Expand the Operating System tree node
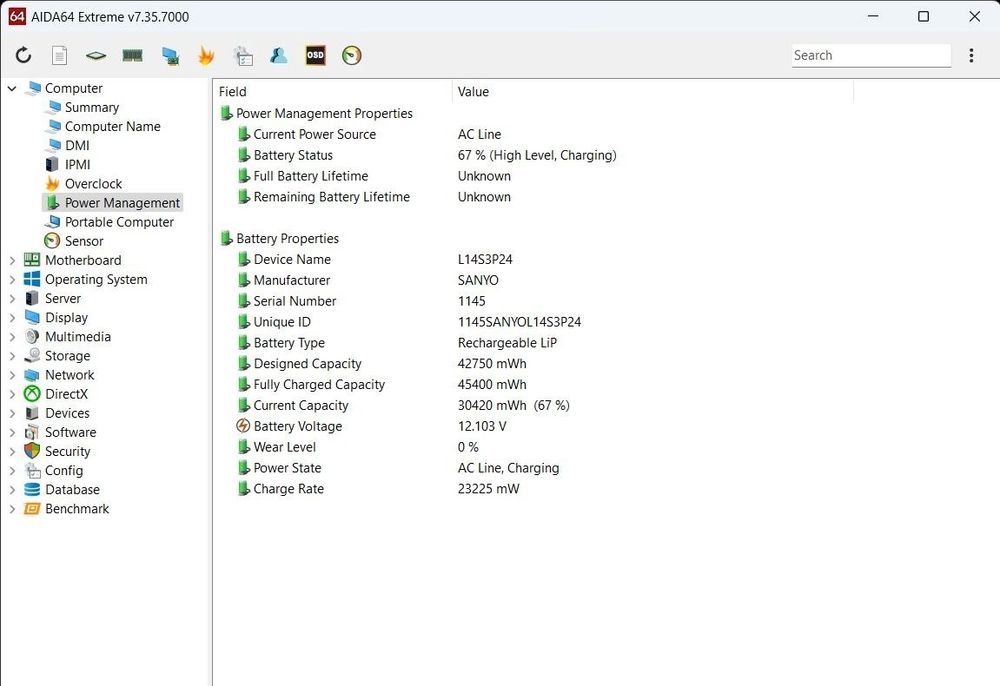 pyautogui.click(x=12, y=279)
